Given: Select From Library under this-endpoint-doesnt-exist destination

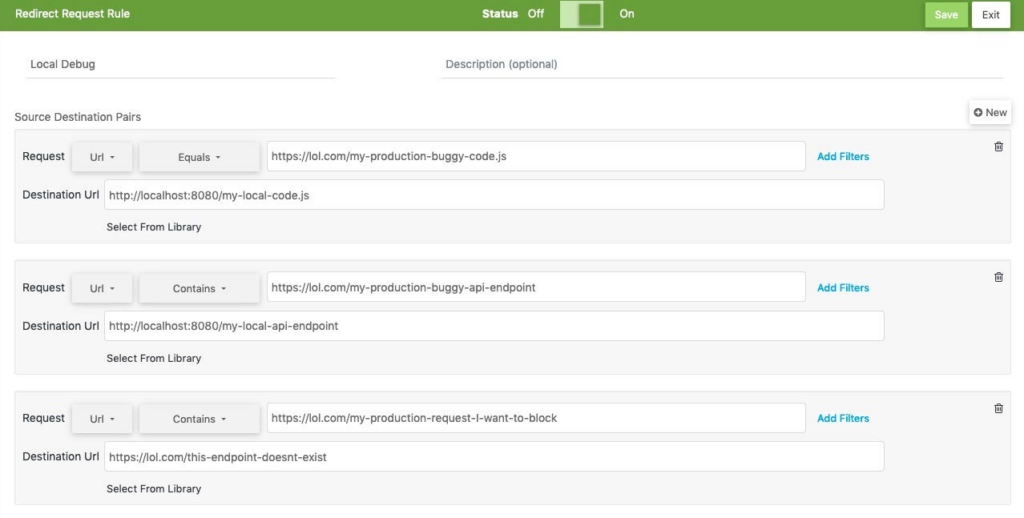Looking at the screenshot, I should [154, 489].
